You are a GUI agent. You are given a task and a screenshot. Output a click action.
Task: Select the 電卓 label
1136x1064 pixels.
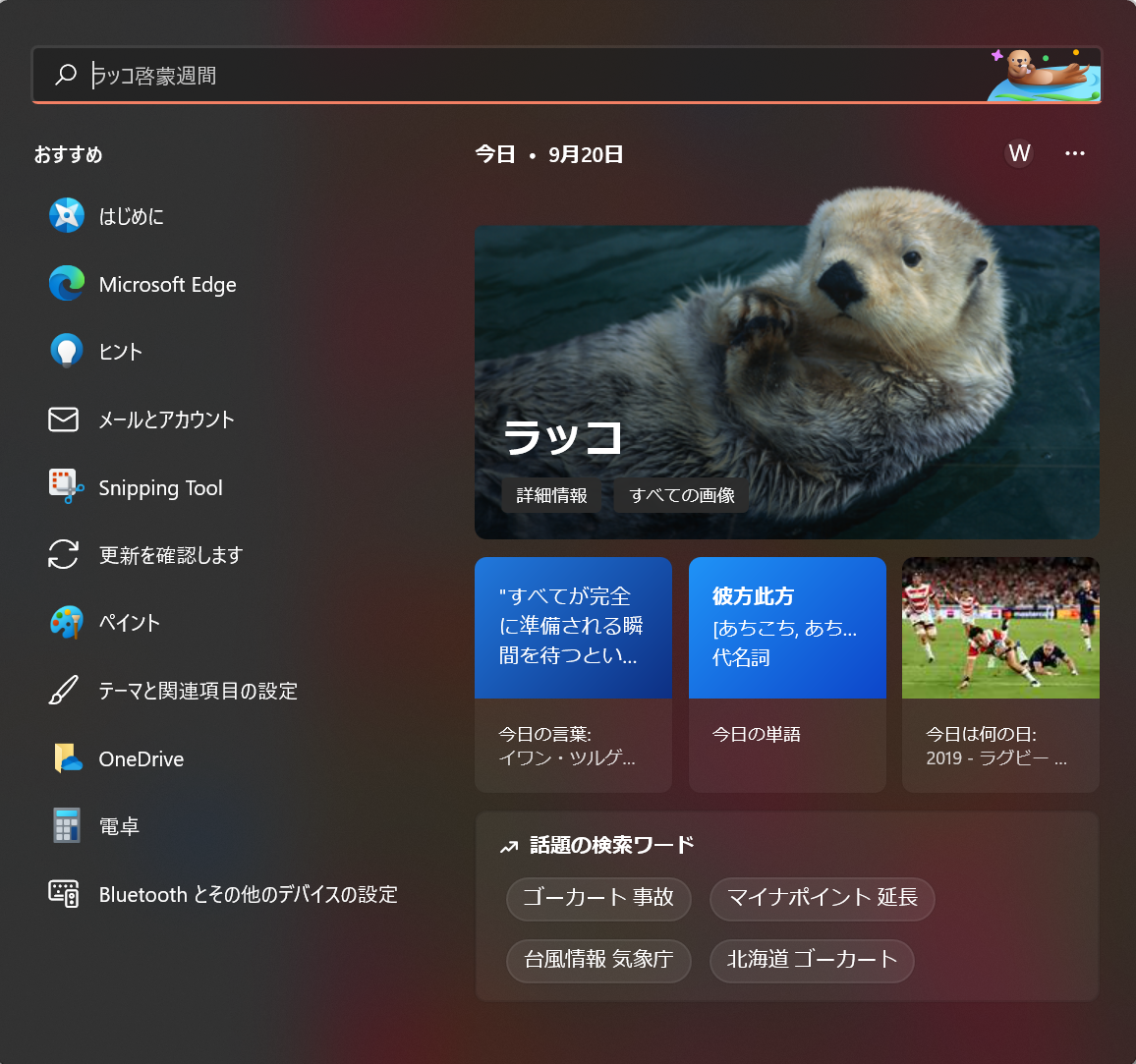tap(119, 826)
